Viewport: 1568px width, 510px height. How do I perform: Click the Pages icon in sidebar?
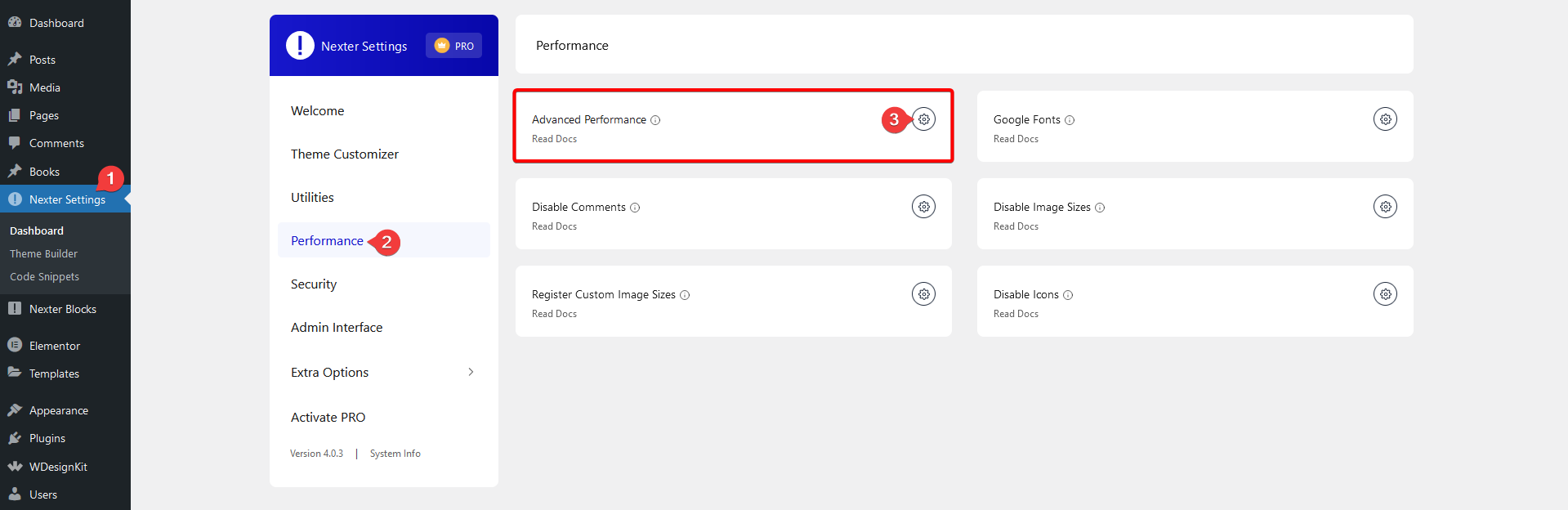click(15, 115)
